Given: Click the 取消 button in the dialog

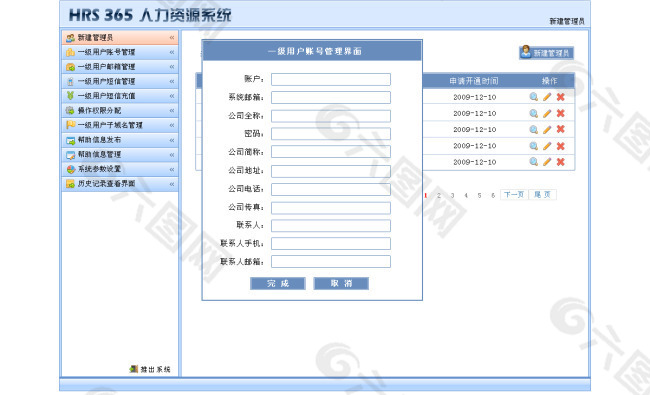Looking at the screenshot, I should click(341, 284).
